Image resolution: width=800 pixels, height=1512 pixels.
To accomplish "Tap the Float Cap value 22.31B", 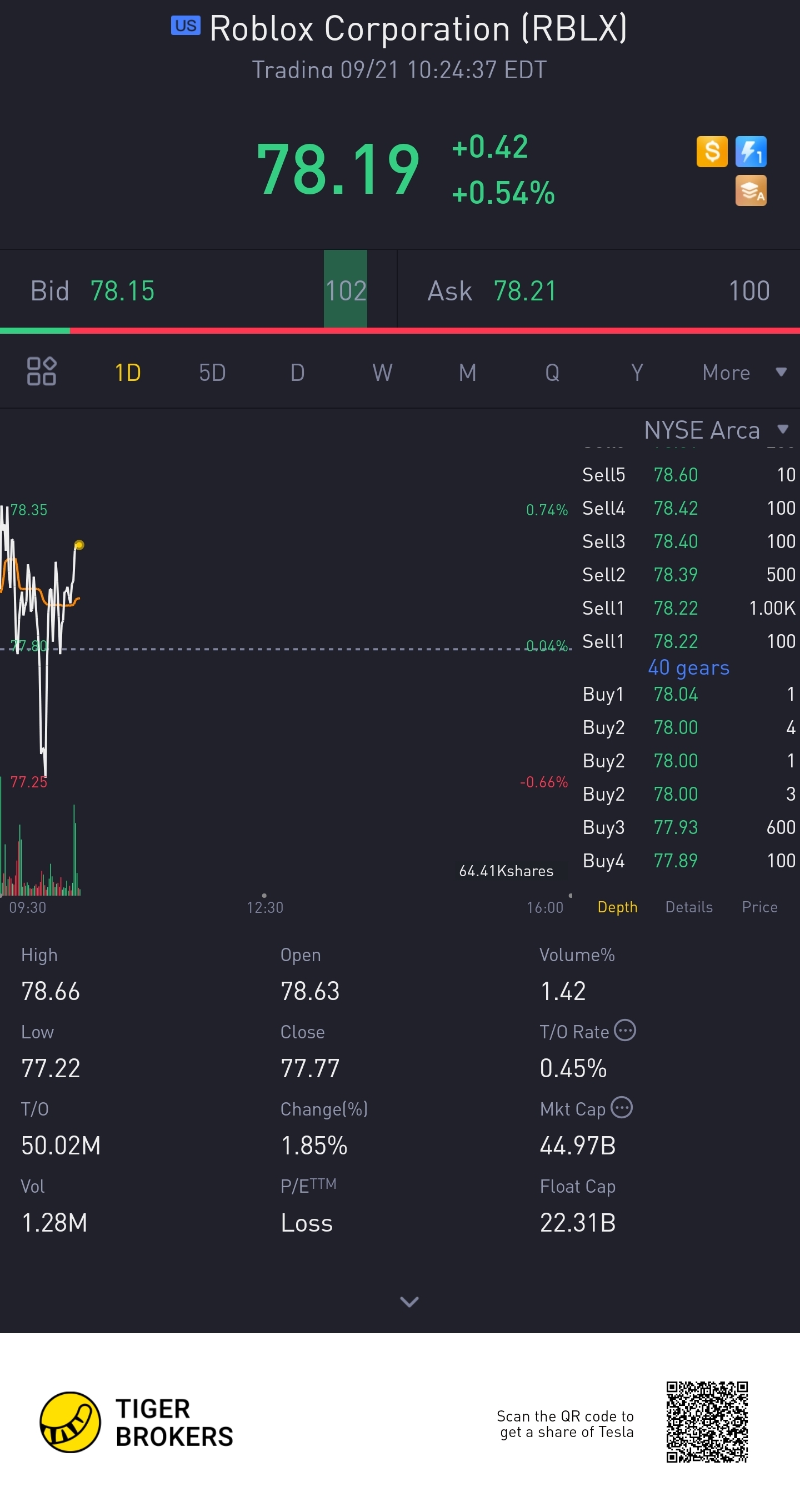I will [x=577, y=1223].
